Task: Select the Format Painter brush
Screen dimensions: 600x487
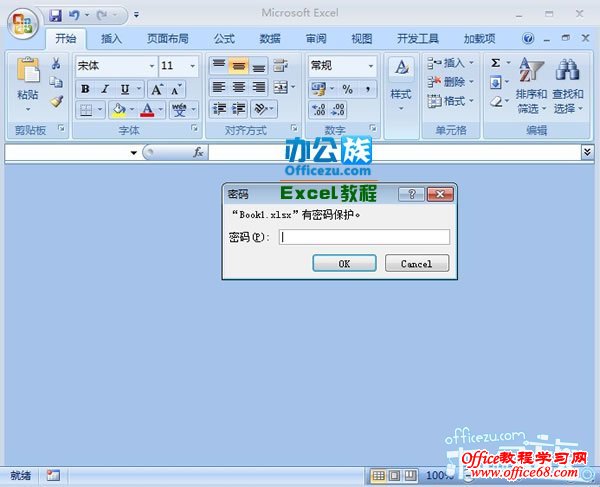Action: pos(57,101)
